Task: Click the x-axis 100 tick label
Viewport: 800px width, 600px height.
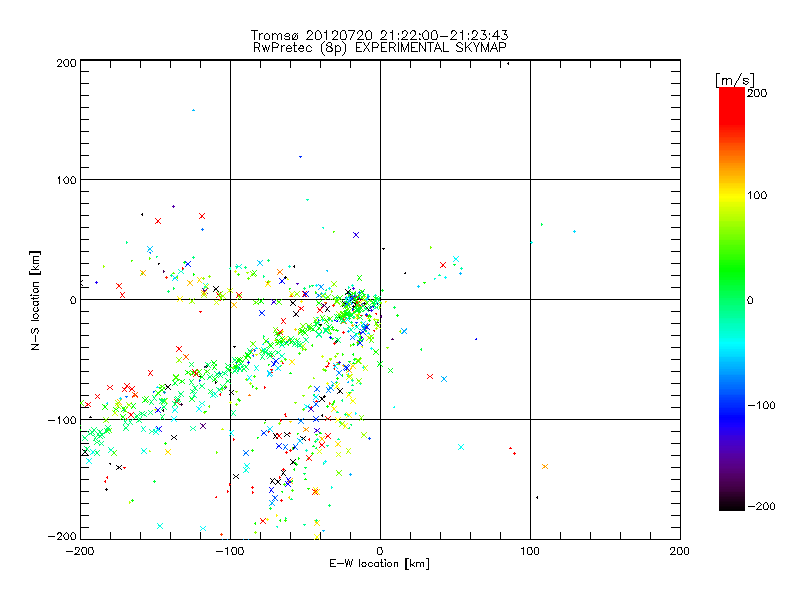Action: [530, 550]
